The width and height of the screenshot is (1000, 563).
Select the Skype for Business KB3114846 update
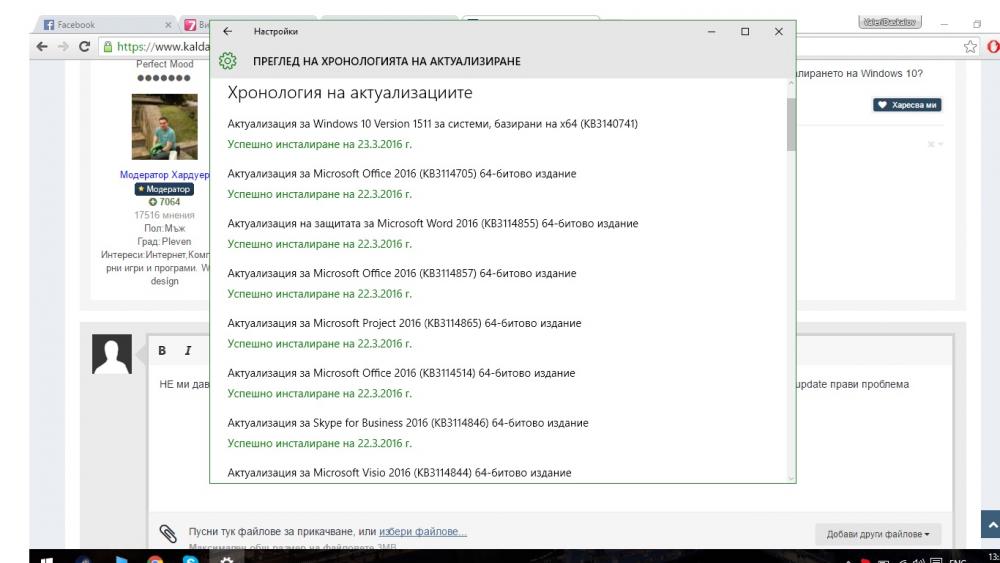408,423
